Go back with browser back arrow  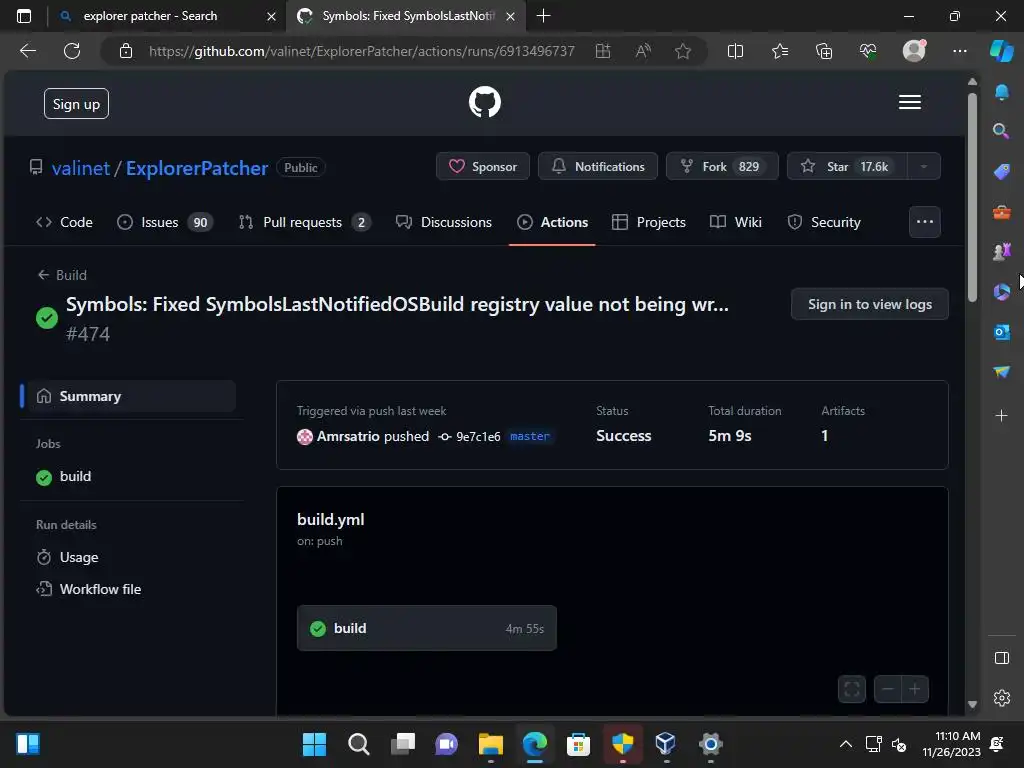[28, 51]
